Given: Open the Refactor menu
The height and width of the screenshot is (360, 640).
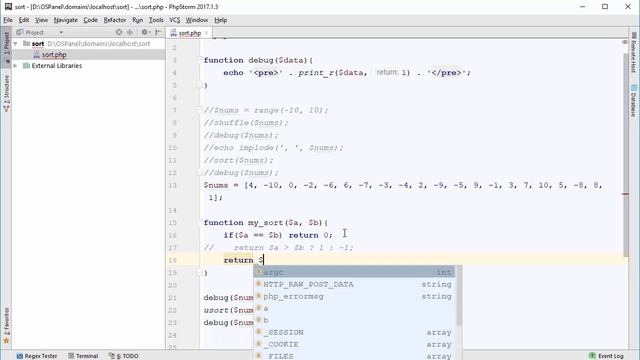Looking at the screenshot, I should [115, 20].
